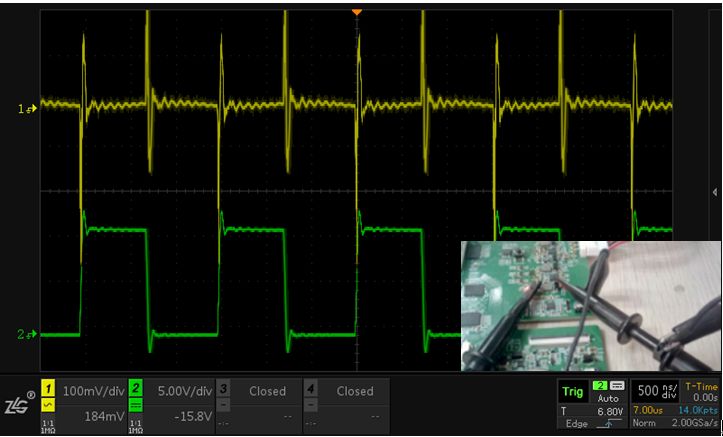Open the Trig menu
This screenshot has height=437, width=723.
[x=573, y=392]
